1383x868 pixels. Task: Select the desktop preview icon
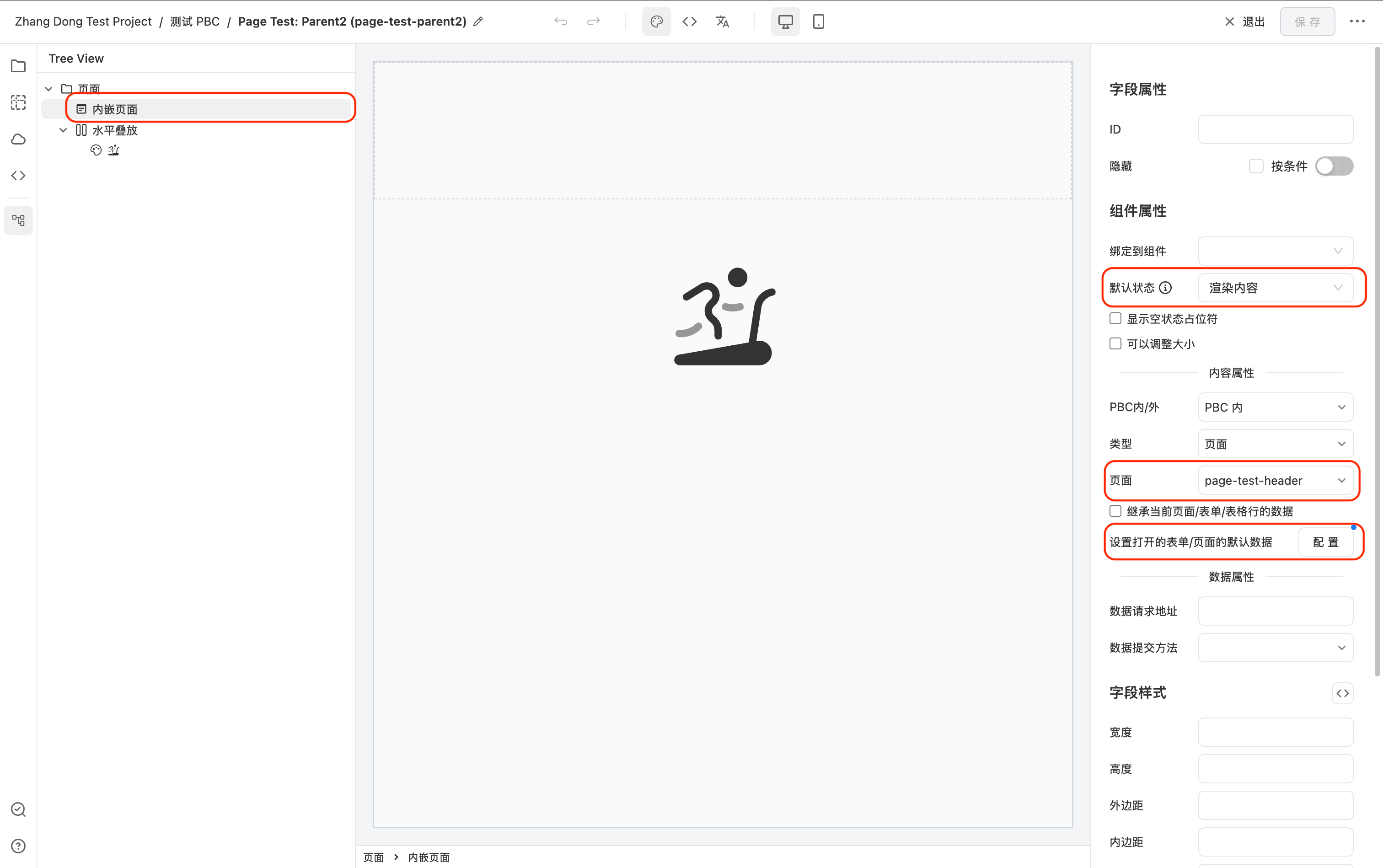click(785, 22)
